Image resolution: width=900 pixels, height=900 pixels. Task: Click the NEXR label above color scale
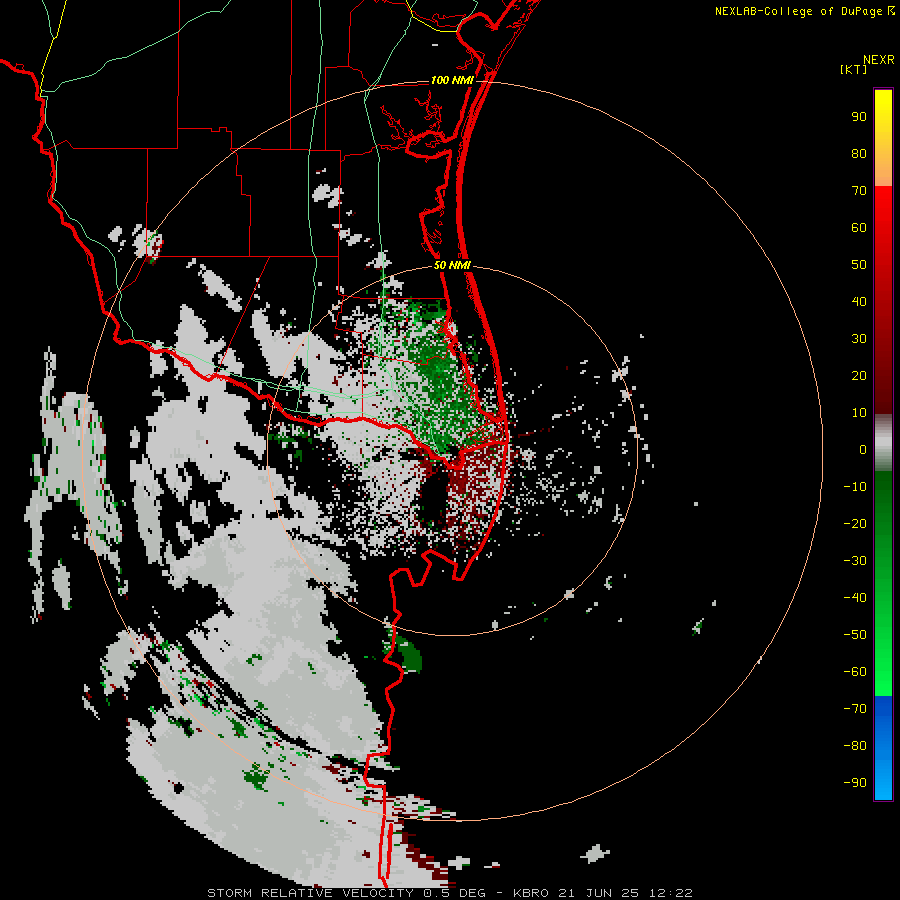879,60
